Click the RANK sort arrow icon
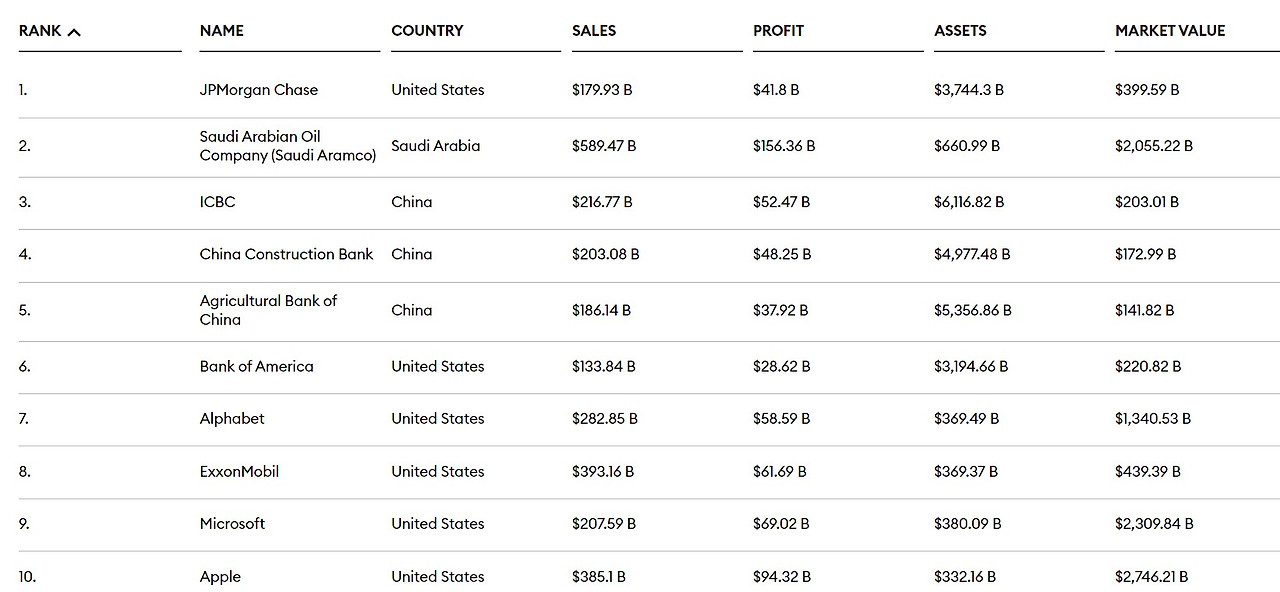Image resolution: width=1280 pixels, height=592 pixels. coord(74,32)
